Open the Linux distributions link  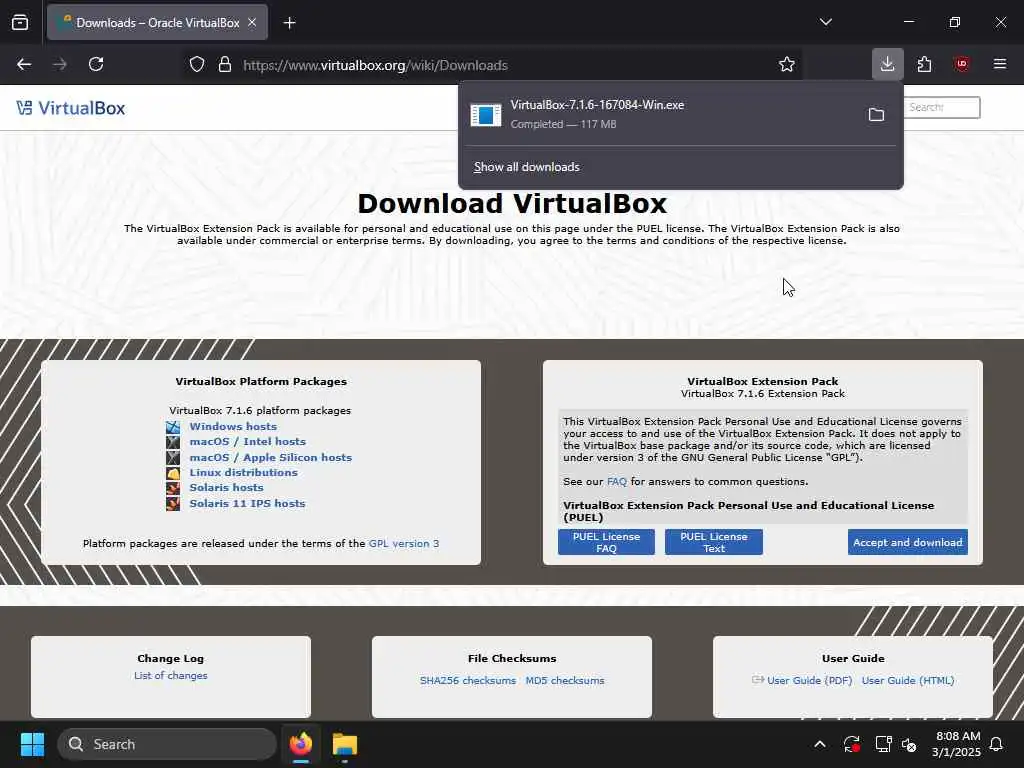point(244,472)
